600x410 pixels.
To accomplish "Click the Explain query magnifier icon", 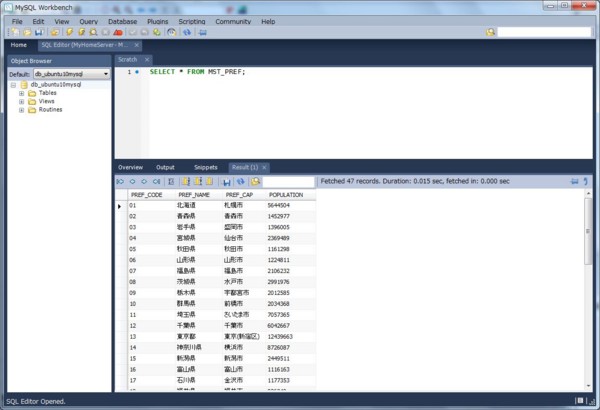I will [x=93, y=33].
